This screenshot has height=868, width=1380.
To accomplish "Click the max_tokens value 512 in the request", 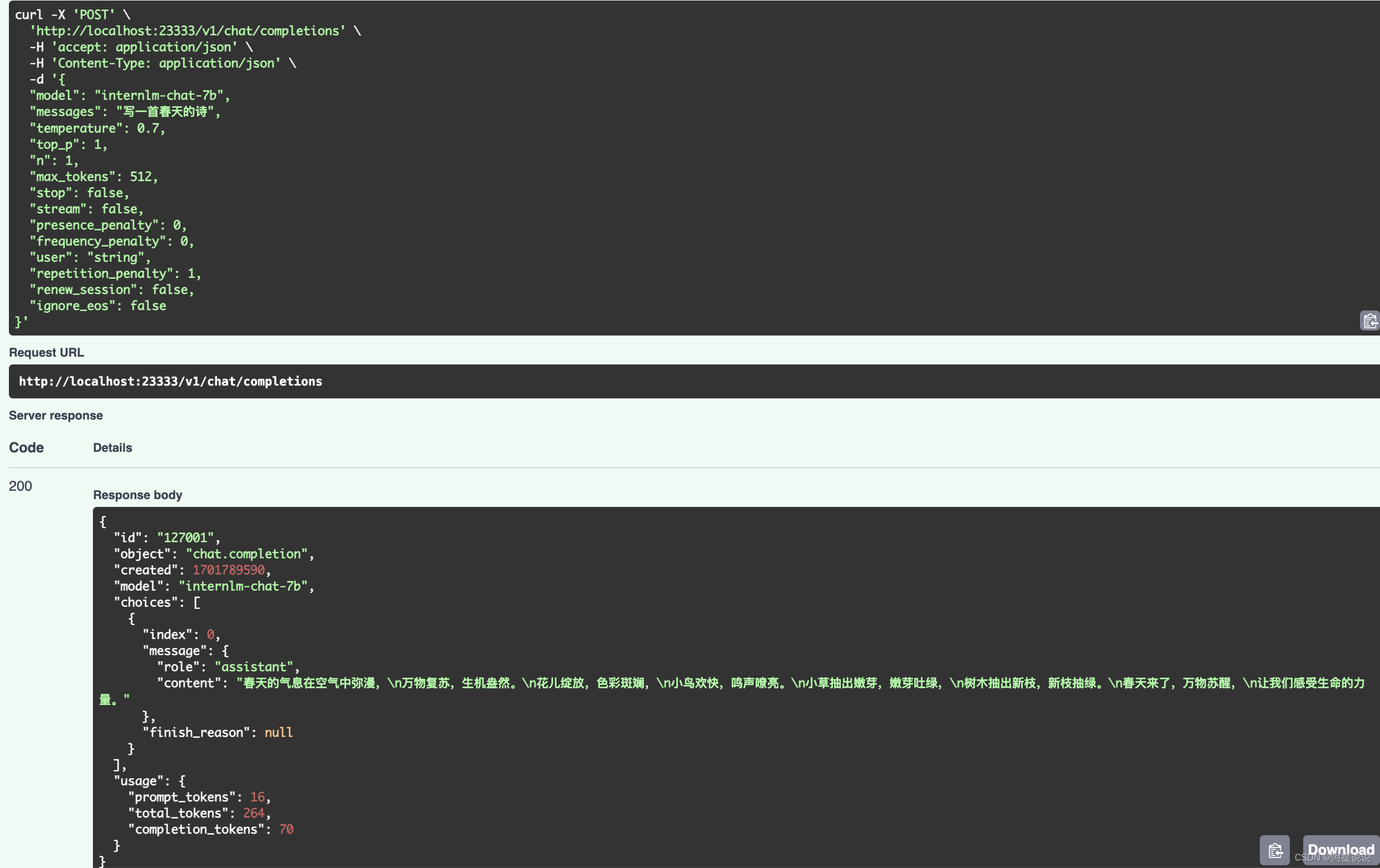I will pos(144,176).
